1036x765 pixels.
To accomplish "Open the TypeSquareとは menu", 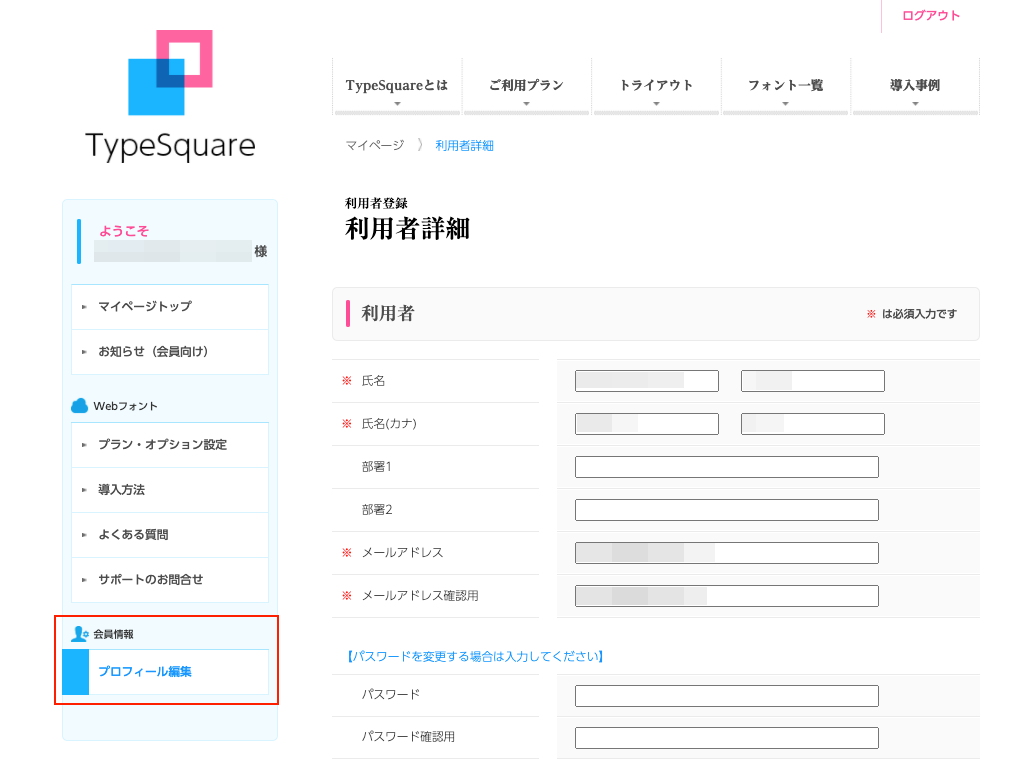I will tap(397, 86).
